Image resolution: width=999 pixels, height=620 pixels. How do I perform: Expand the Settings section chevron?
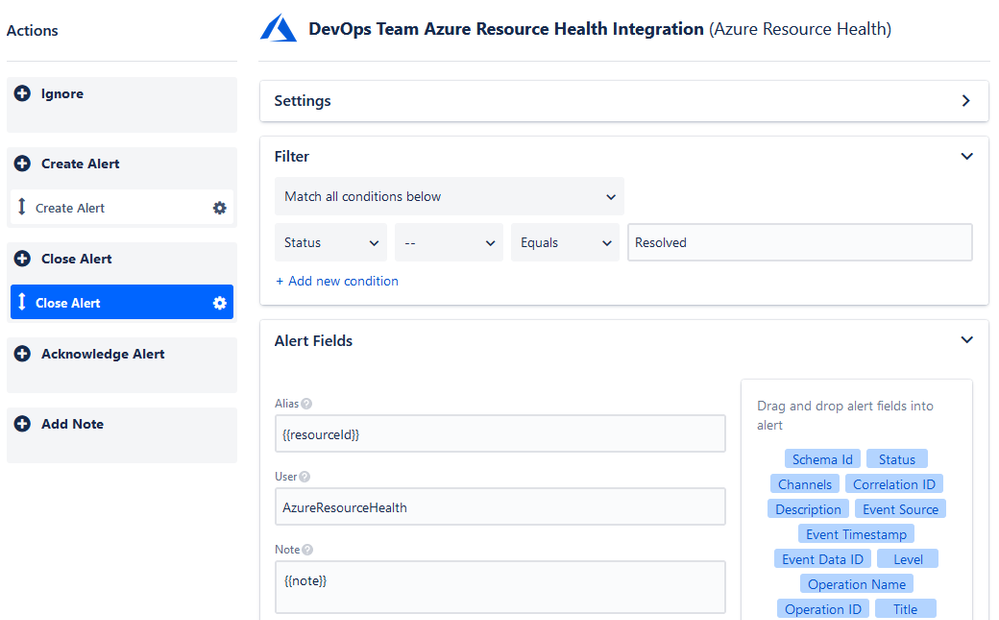967,101
